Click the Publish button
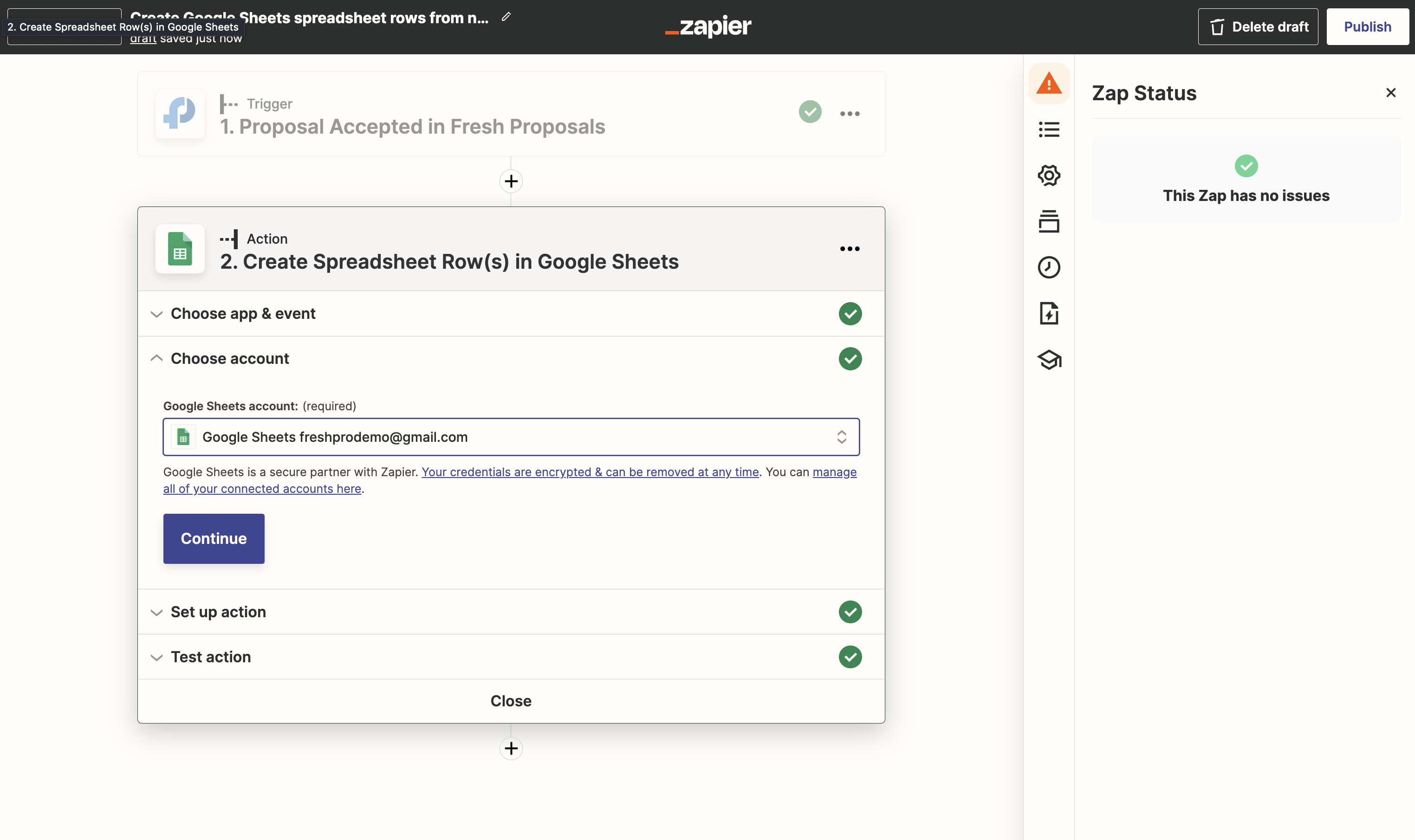 pos(1367,26)
